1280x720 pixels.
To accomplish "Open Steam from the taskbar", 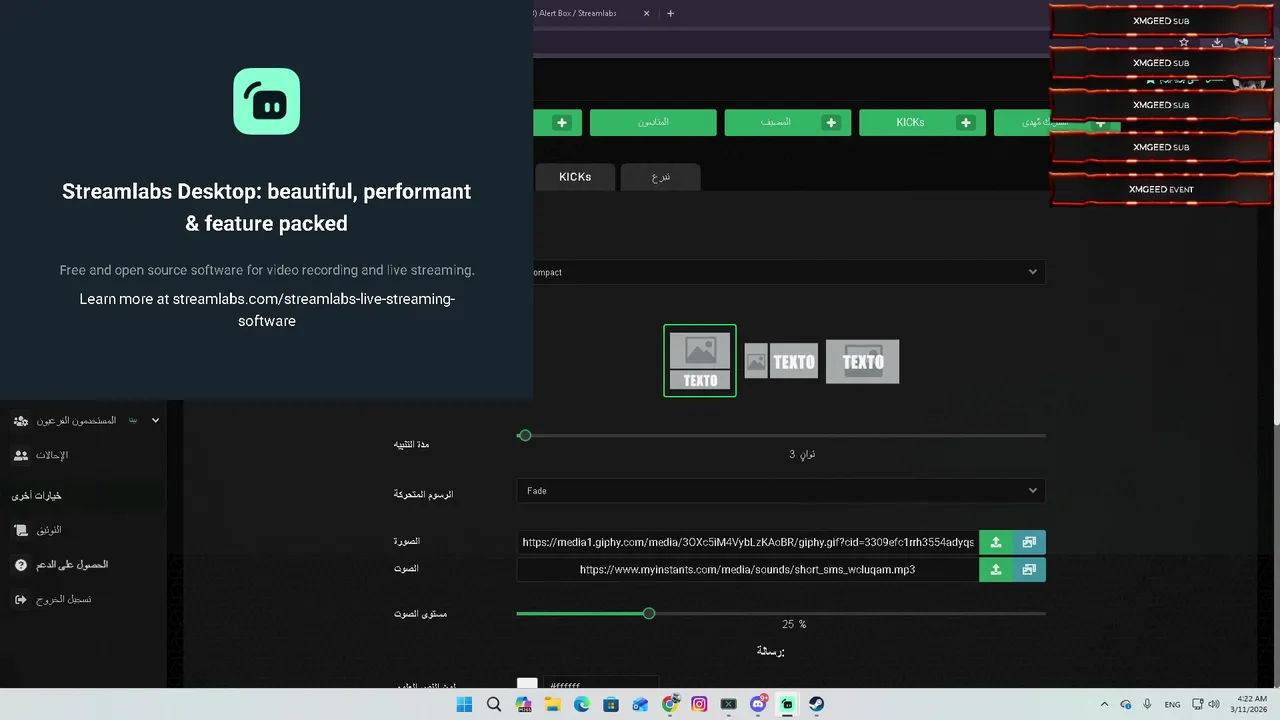I will coord(817,704).
